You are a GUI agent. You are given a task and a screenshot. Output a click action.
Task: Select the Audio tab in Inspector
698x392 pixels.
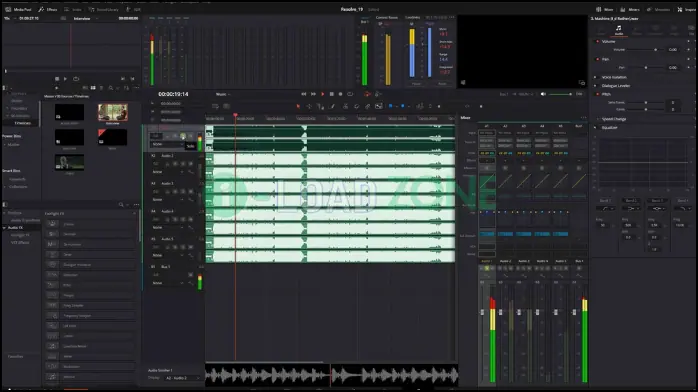tap(619, 30)
